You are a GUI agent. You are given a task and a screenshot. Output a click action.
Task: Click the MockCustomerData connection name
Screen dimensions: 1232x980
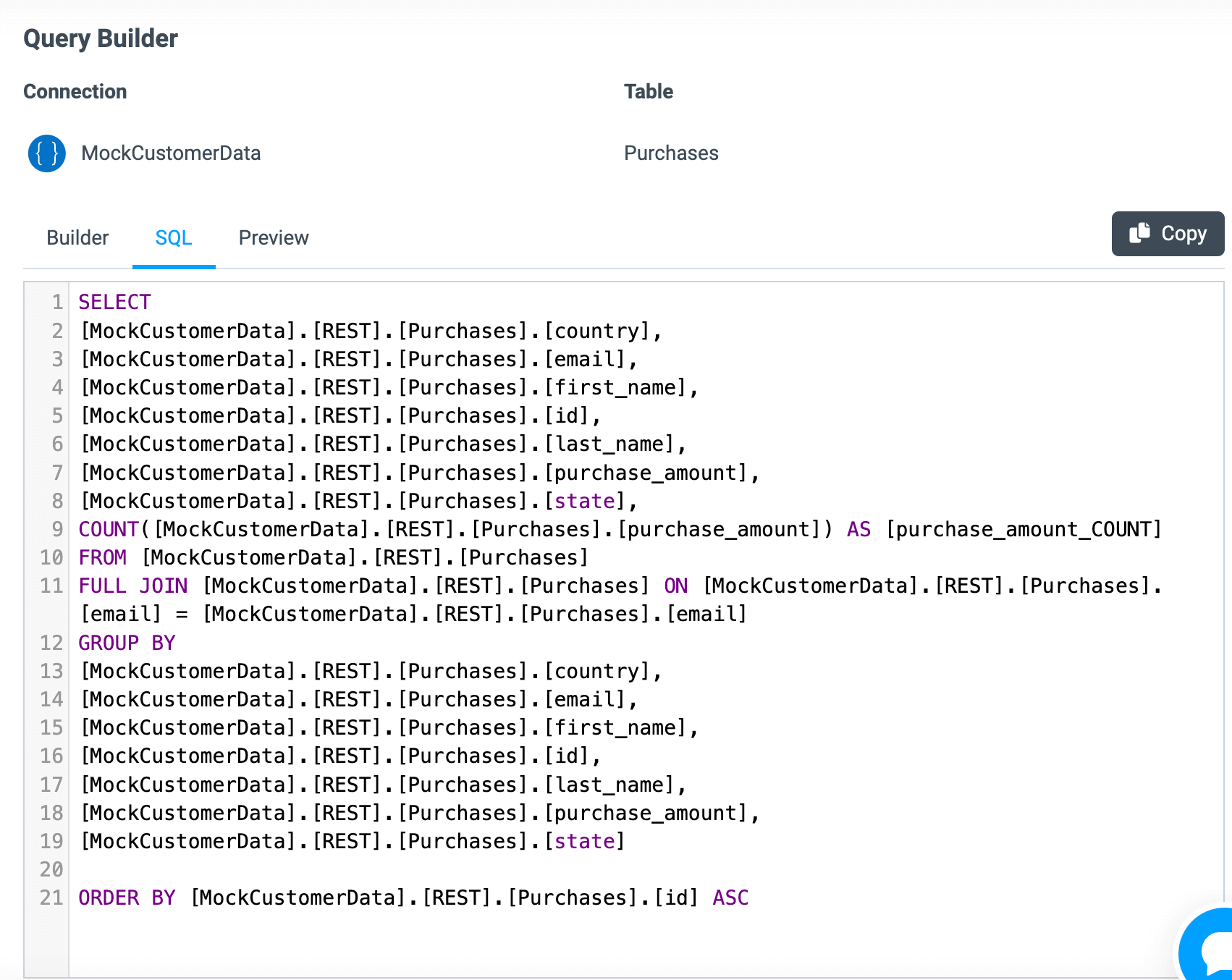tap(171, 153)
